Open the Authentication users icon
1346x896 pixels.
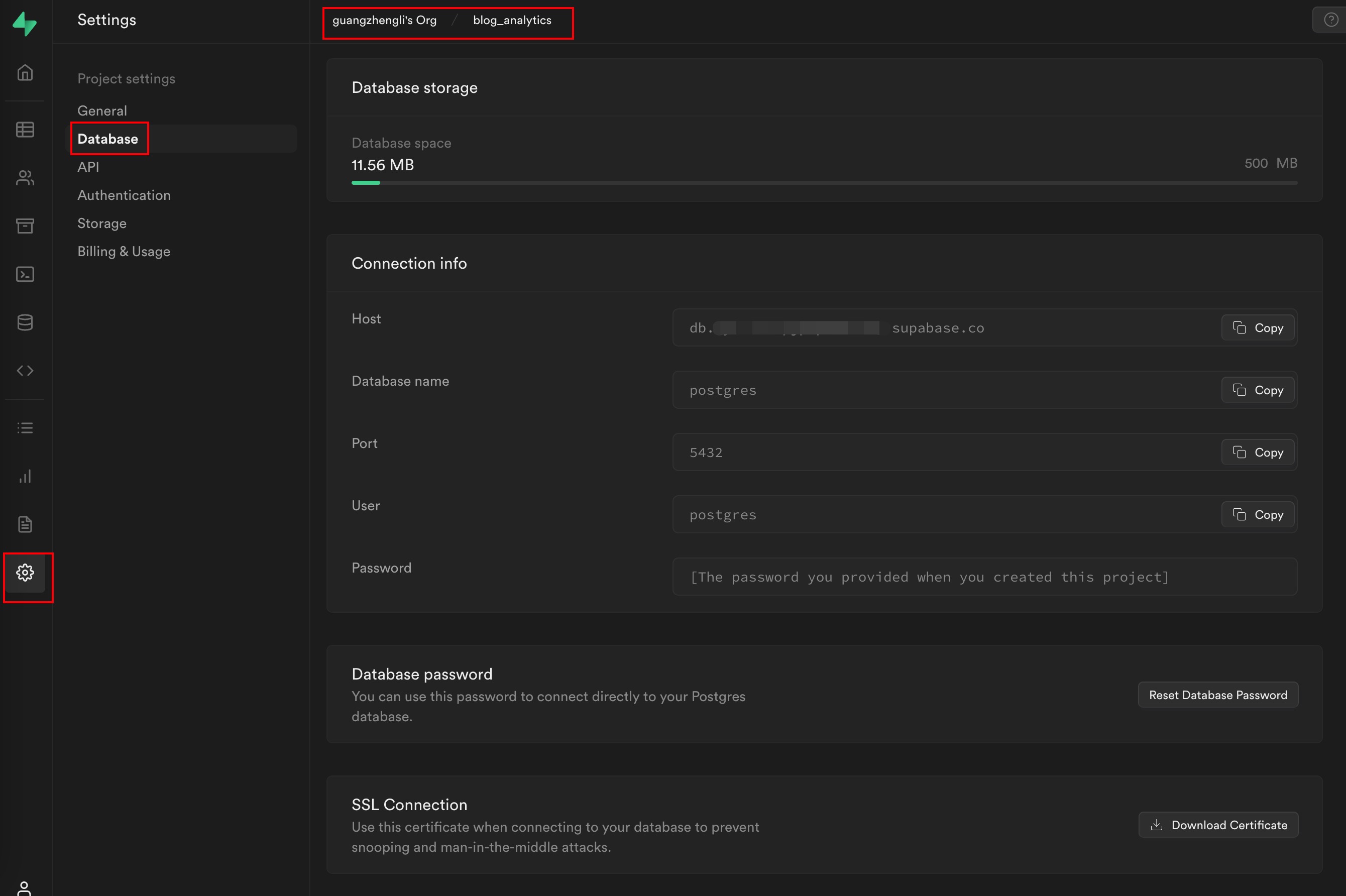pos(25,178)
